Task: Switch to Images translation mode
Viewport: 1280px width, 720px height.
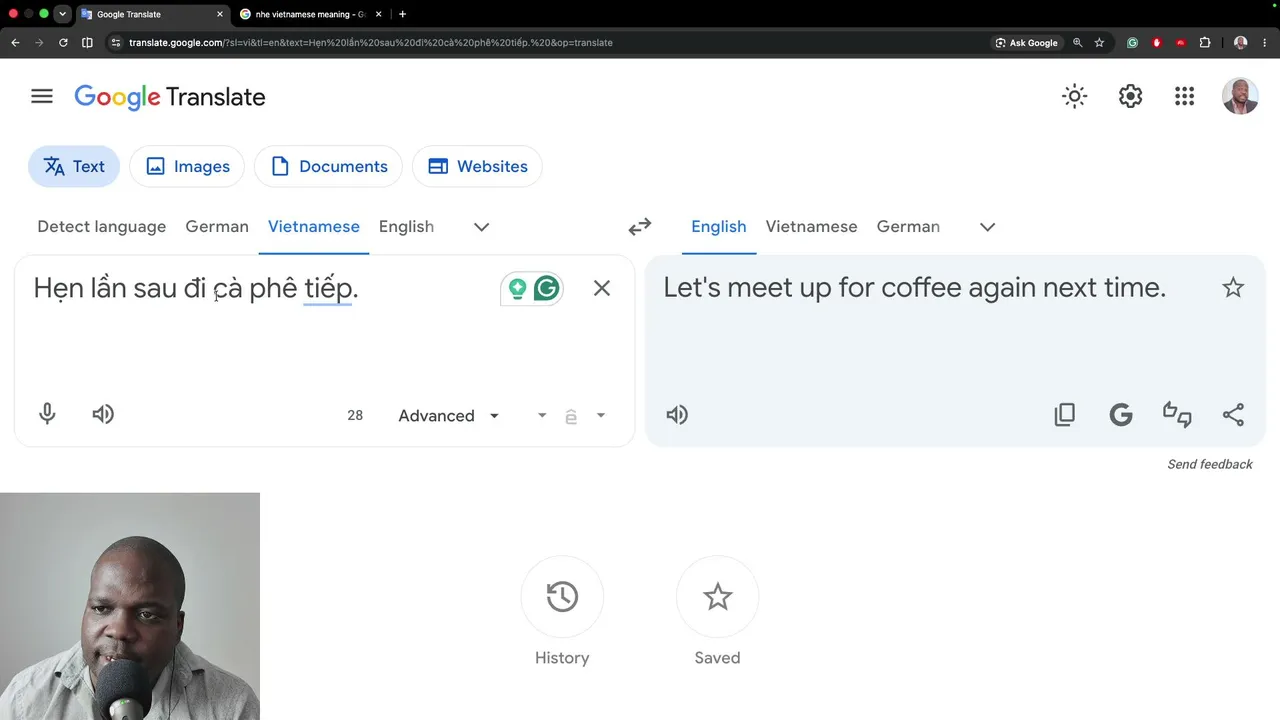Action: 187,166
